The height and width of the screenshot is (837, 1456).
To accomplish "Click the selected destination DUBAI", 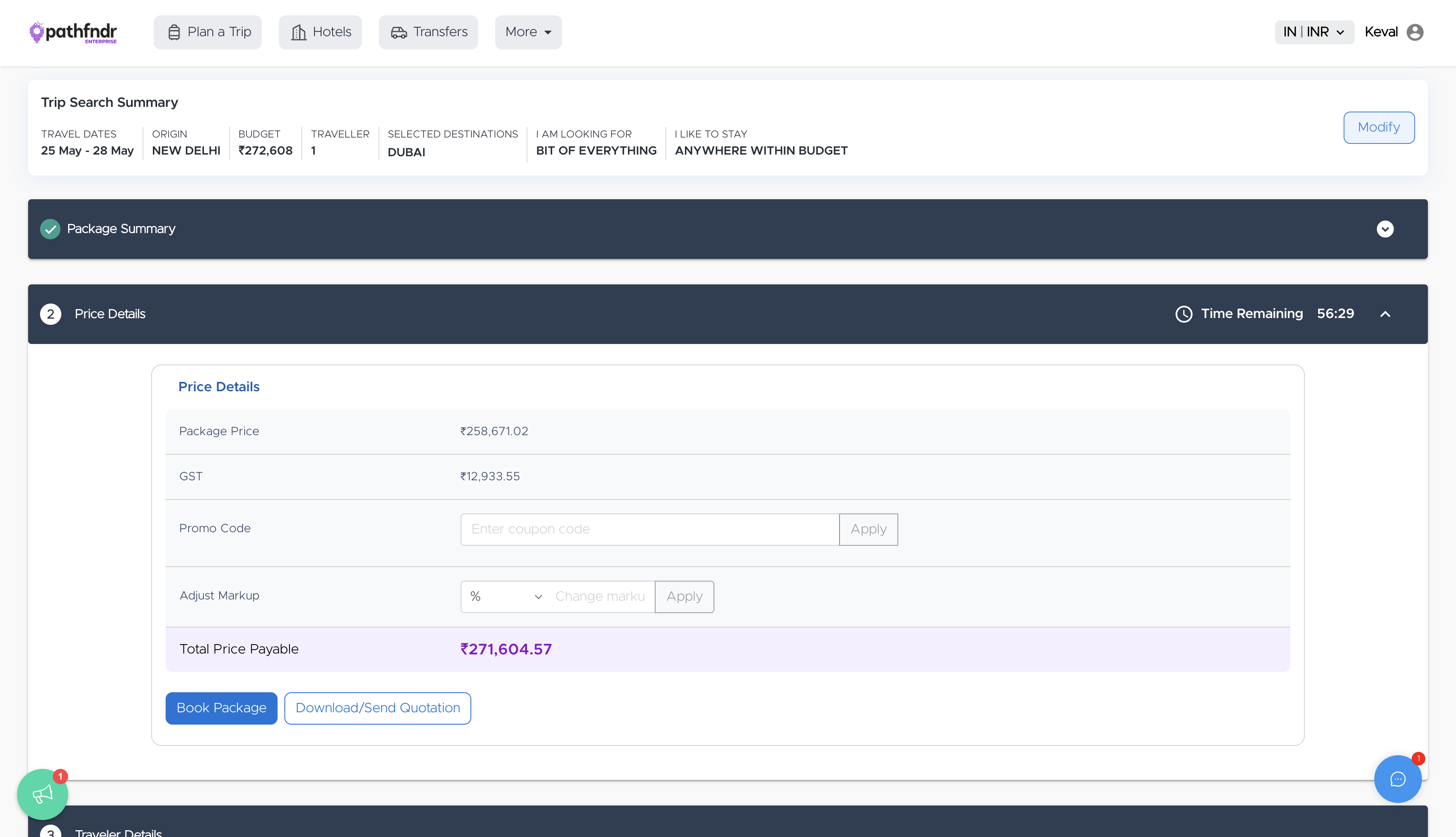I will coord(407,152).
